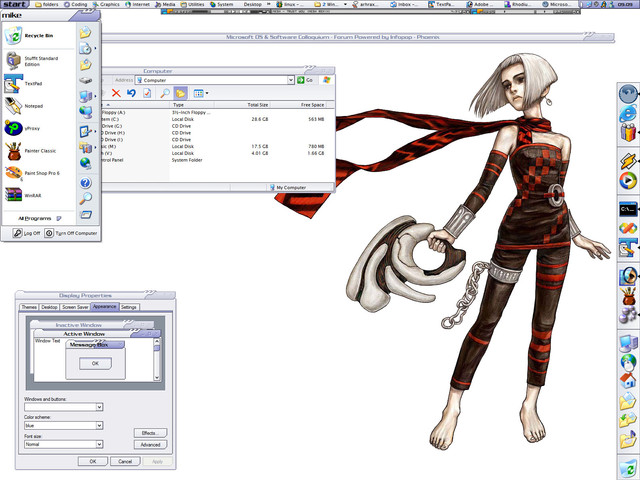Switch to Desktop tab in Display Properties
This screenshot has height=480, width=640.
pyautogui.click(x=49, y=307)
